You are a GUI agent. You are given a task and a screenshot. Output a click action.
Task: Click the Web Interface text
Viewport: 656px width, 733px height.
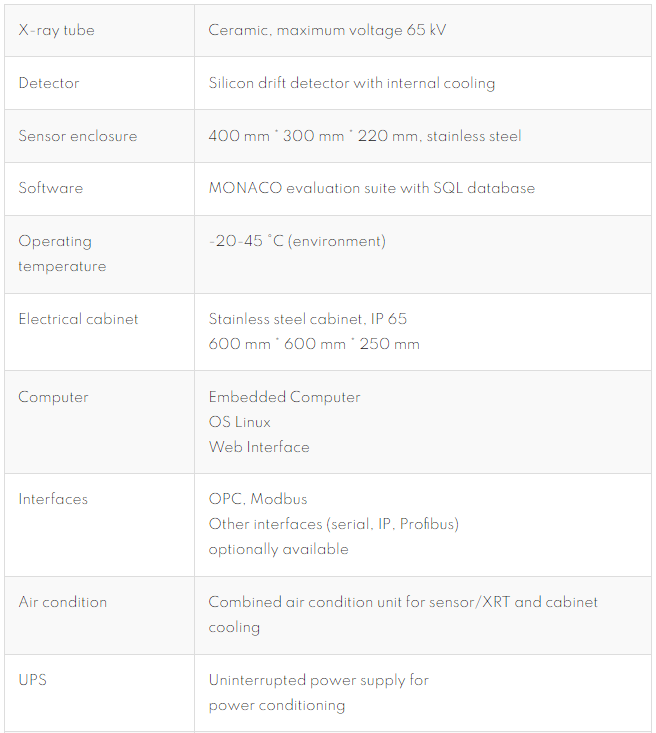click(x=259, y=447)
